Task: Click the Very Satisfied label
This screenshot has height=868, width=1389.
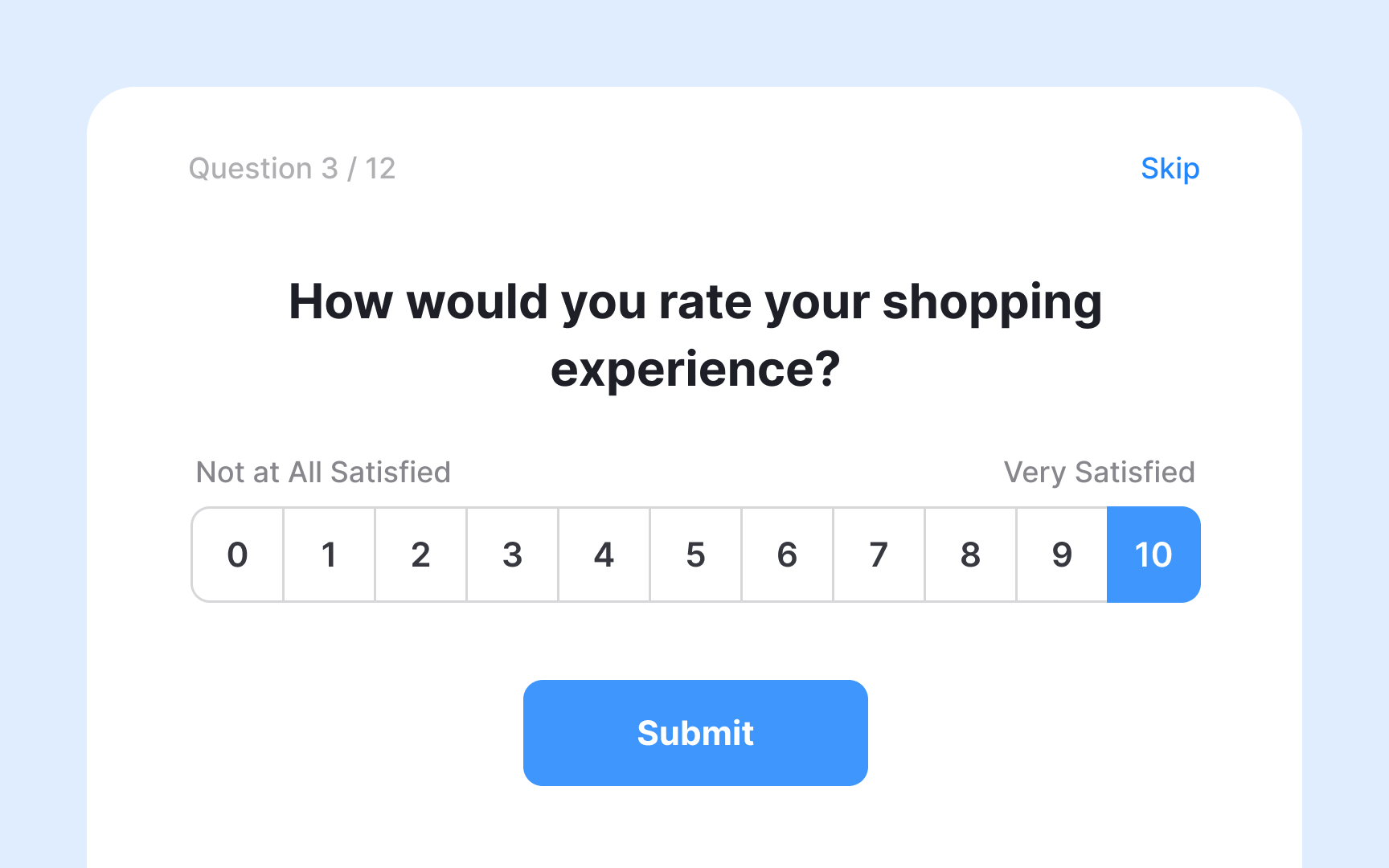Action: [x=1100, y=473]
